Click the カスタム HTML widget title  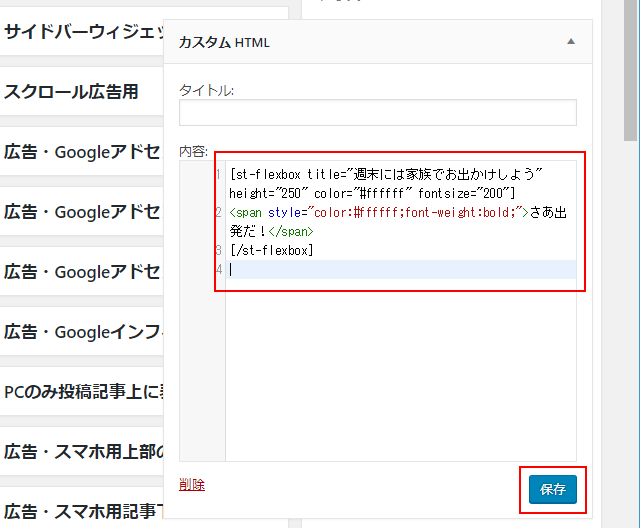224,43
